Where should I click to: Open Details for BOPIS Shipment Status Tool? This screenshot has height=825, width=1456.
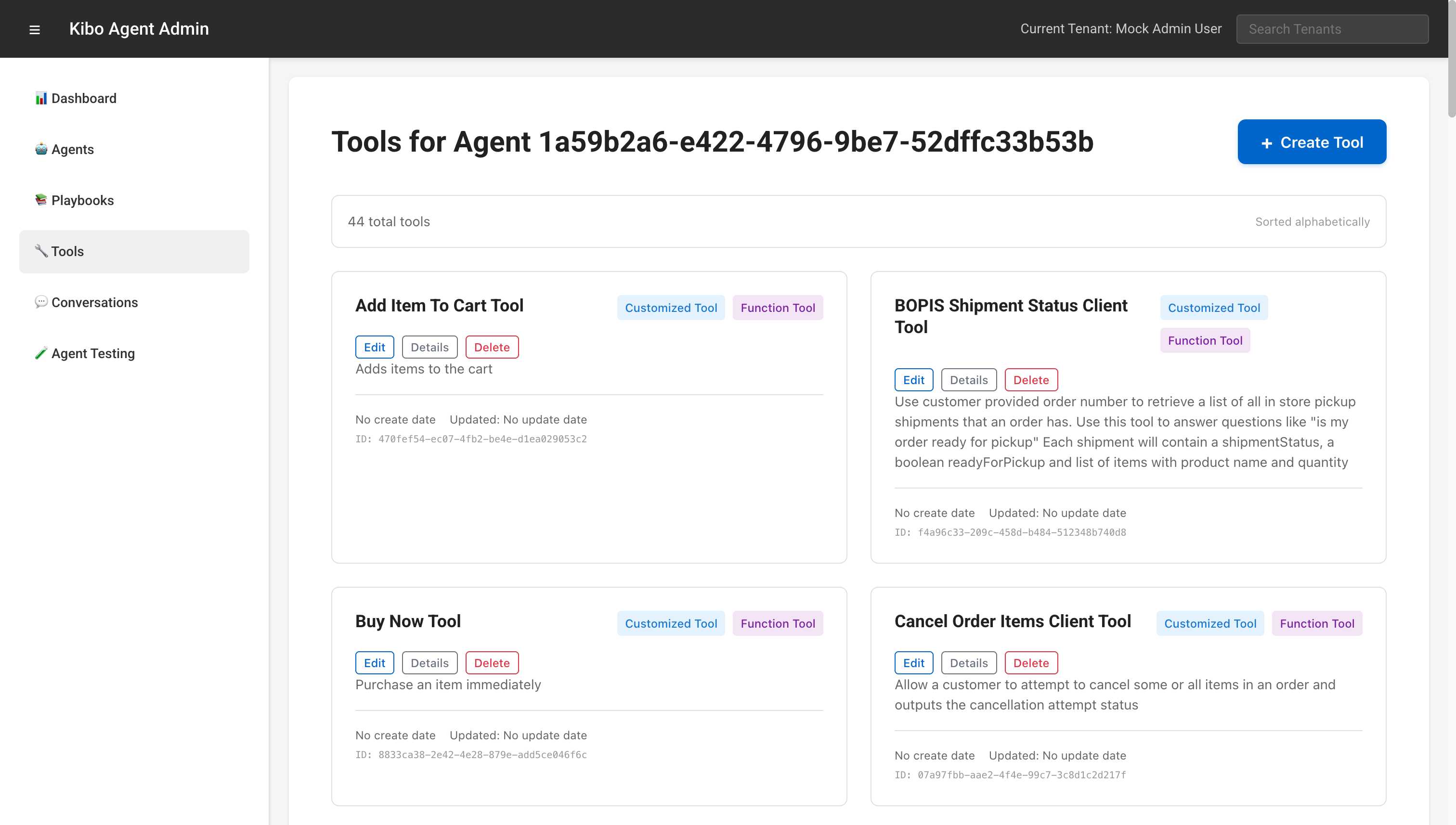click(969, 380)
